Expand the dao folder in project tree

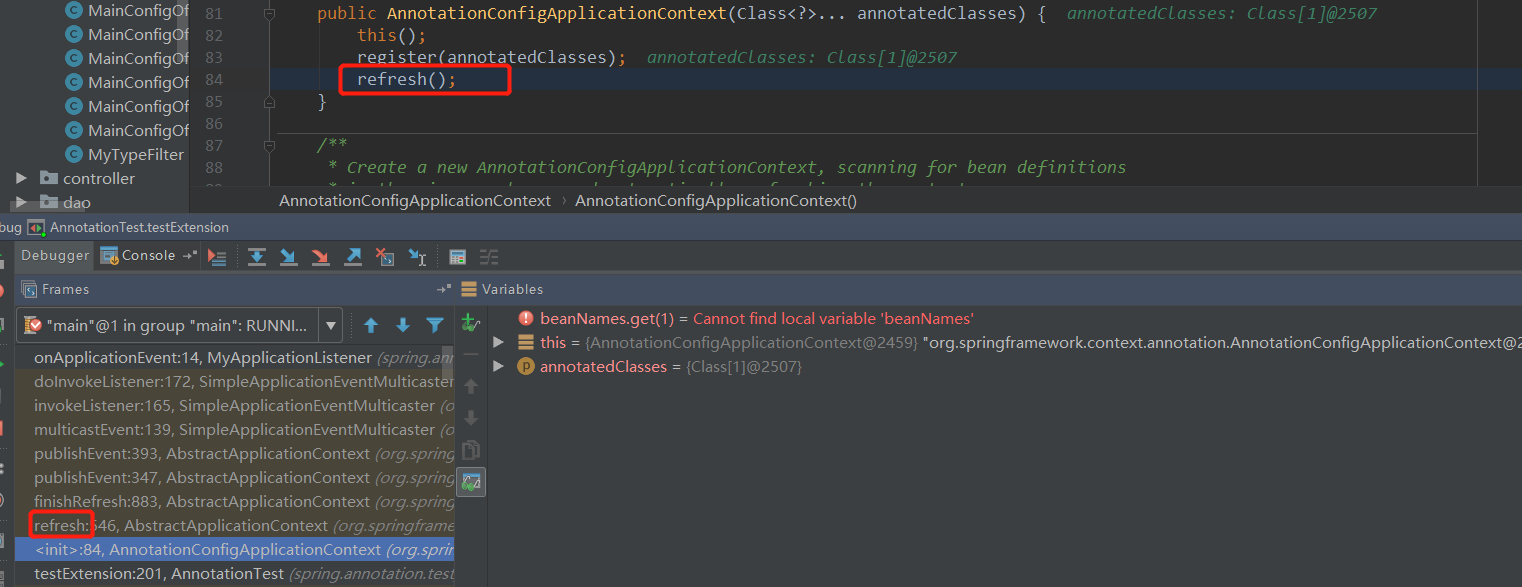(21, 202)
